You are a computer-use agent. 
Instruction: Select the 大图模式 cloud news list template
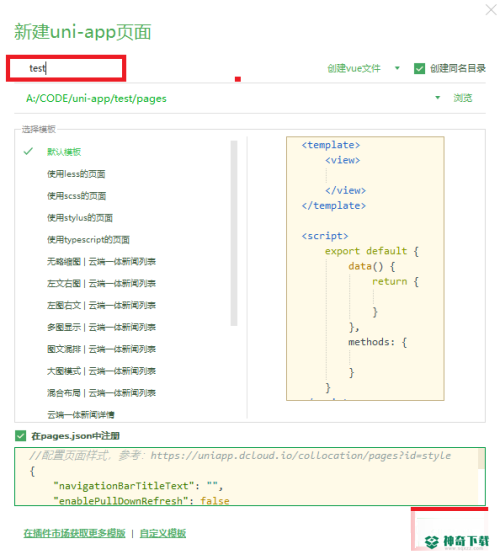click(101, 371)
